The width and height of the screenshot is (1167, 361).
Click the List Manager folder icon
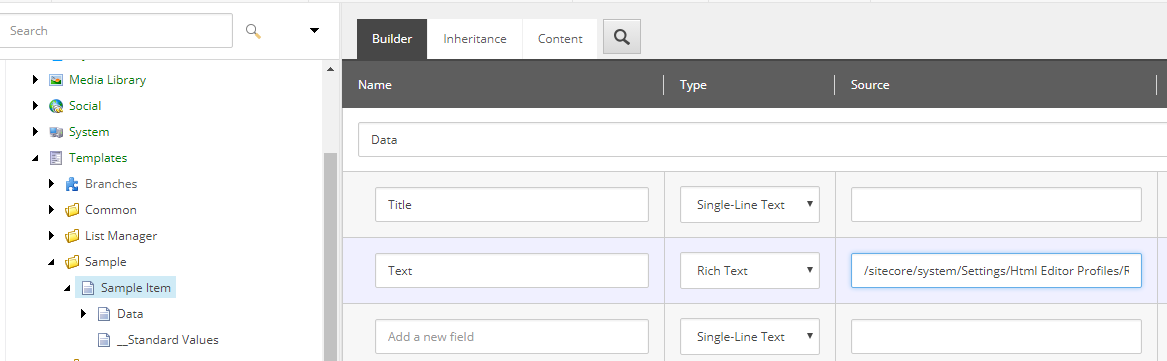click(71, 236)
